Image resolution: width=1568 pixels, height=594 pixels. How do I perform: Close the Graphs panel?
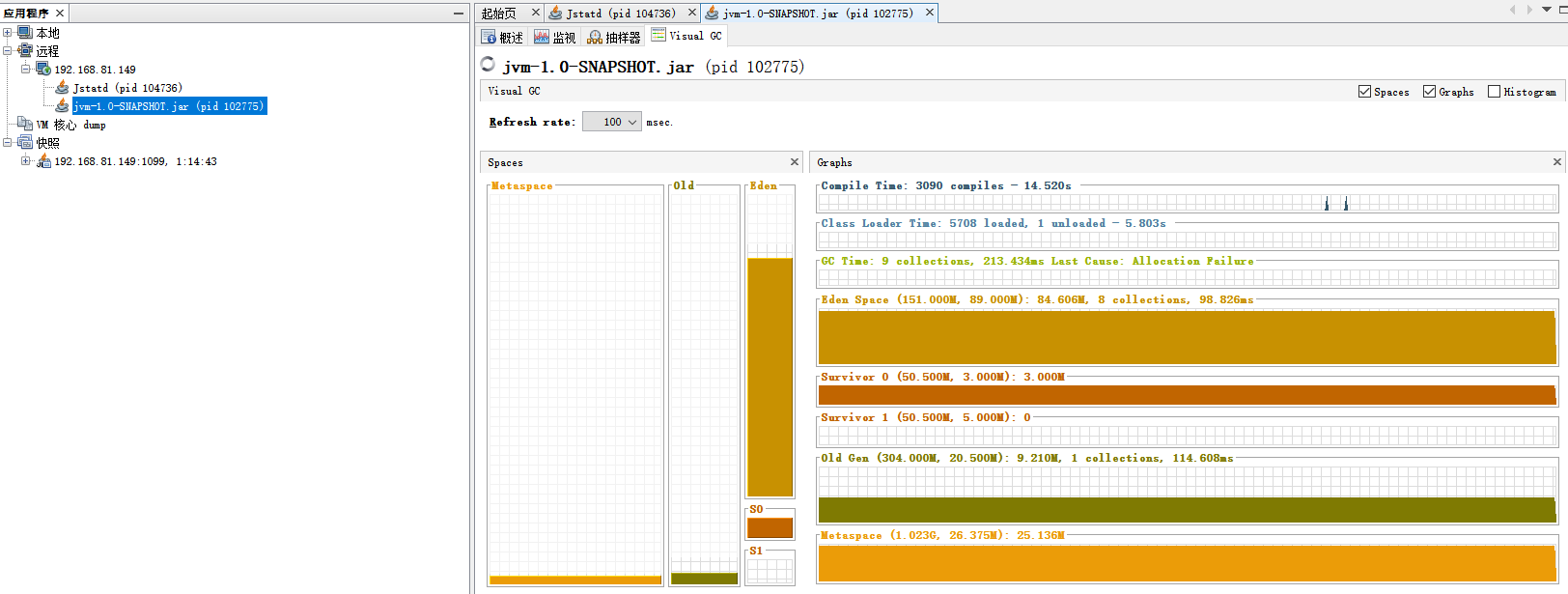(1556, 162)
